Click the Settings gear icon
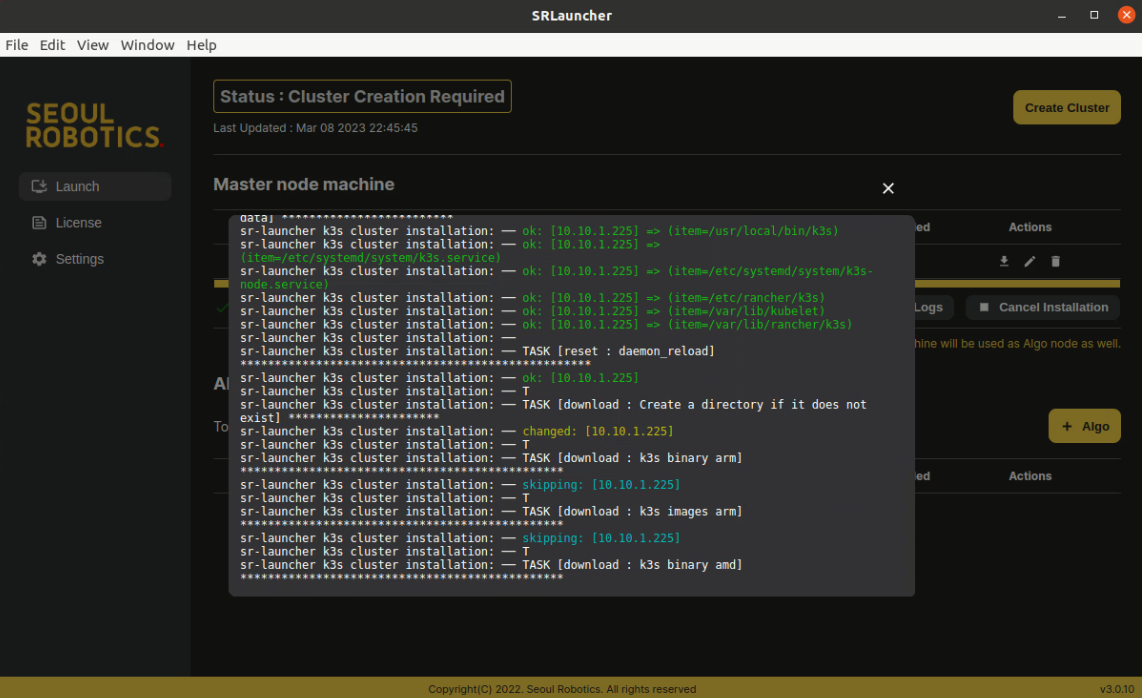Viewport: 1142px width, 698px height. (x=39, y=259)
